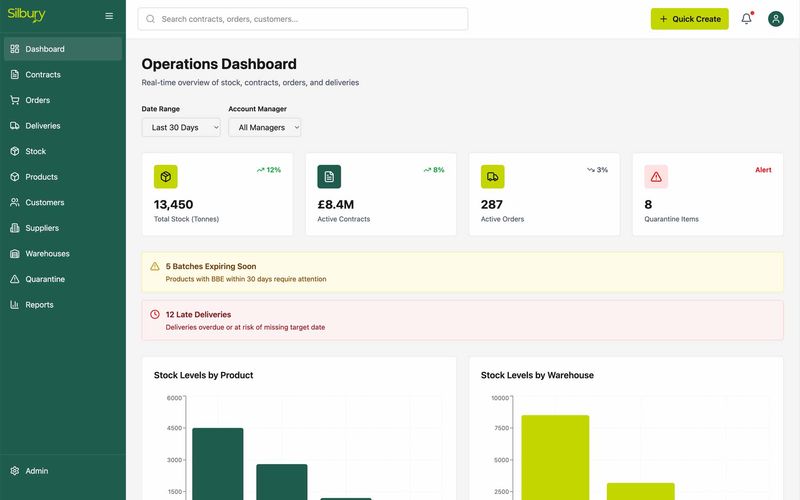
Task: Click the Dashboard grid icon in sidebar
Action: (15, 49)
